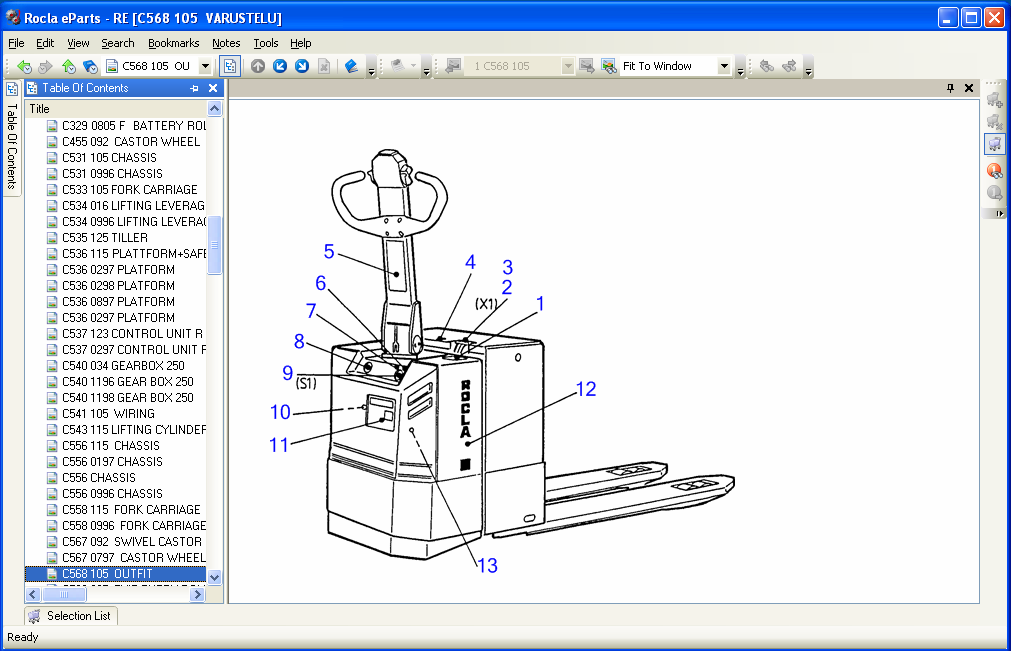Click part number 5 callout on diagram
The height and width of the screenshot is (651, 1011).
point(329,251)
